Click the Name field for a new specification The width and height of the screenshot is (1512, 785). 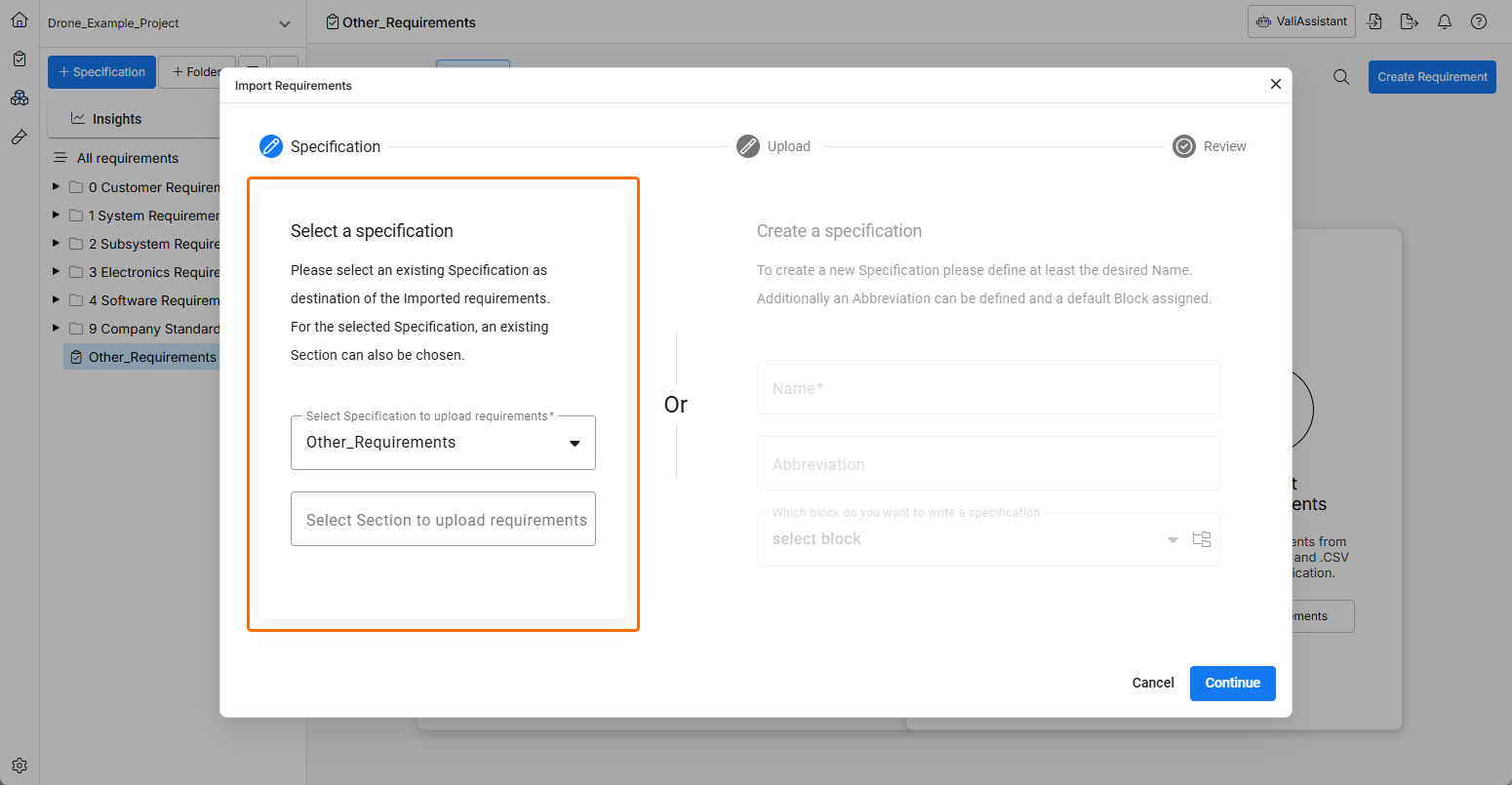click(989, 387)
